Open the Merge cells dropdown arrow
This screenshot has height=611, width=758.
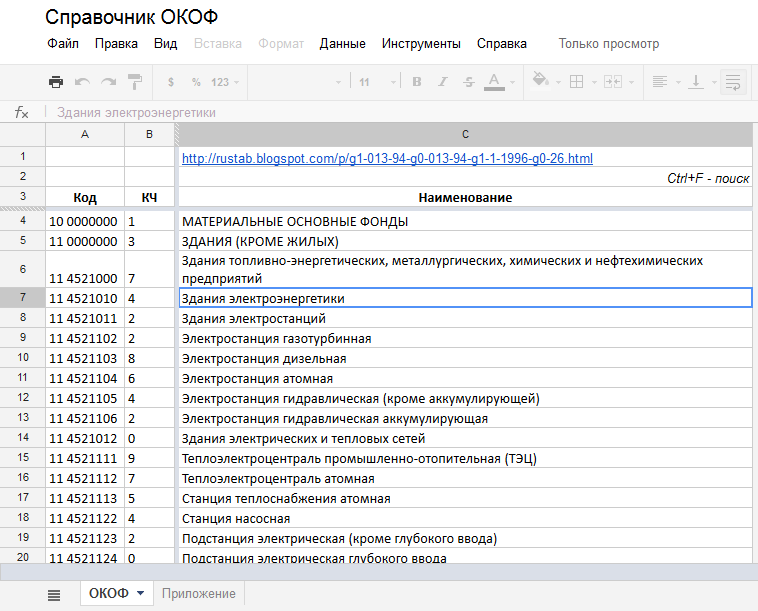point(631,83)
